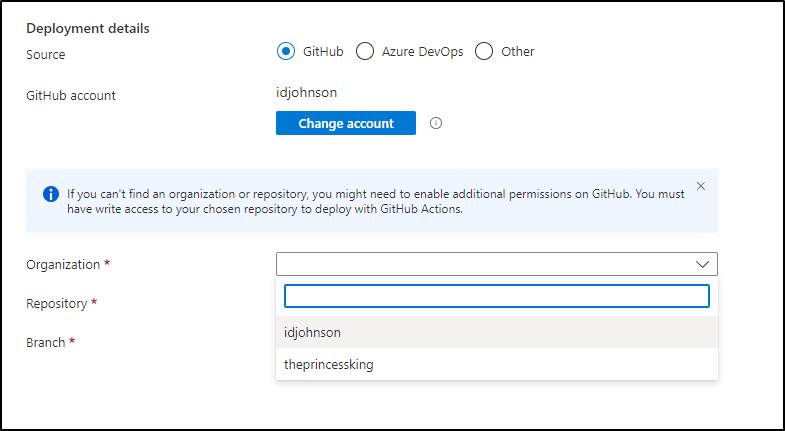
Task: Click the idjohnson GitHub account name text
Action: [x=306, y=93]
